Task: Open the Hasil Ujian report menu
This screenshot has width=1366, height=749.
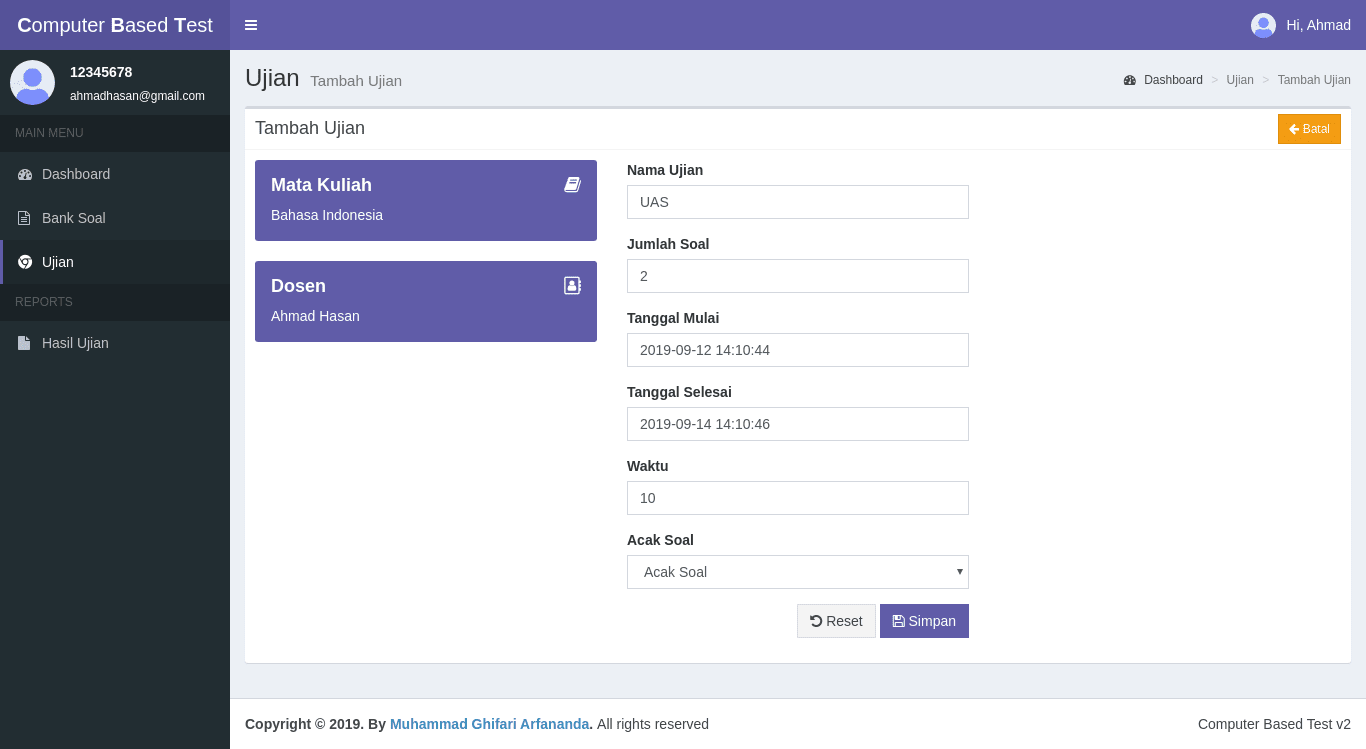Action: pyautogui.click(x=115, y=343)
